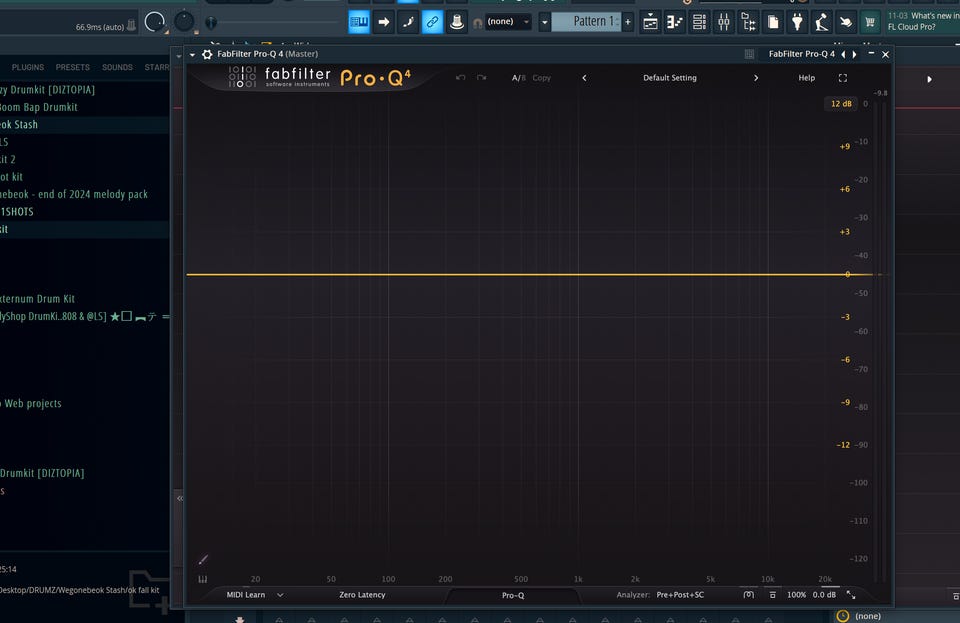This screenshot has height=623, width=960.
Task: Switch to the PLUGINS browser tab
Action: [28, 67]
